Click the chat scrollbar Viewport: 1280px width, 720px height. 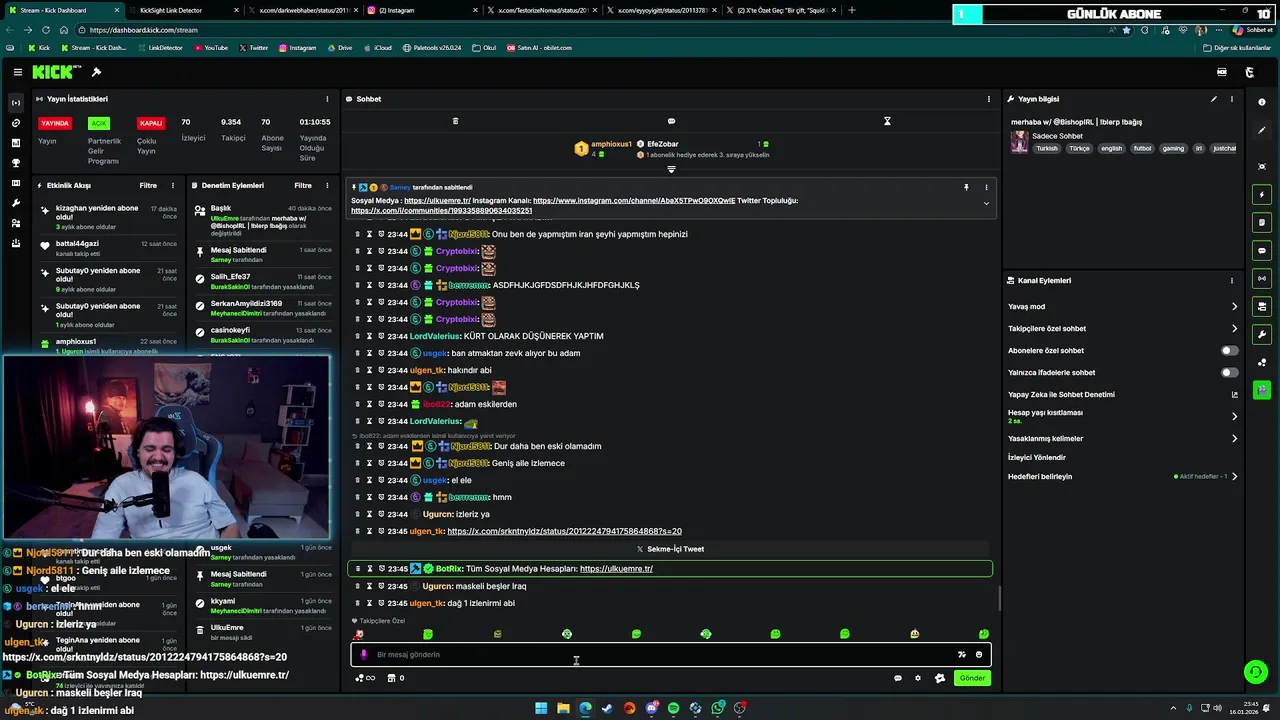[998, 598]
